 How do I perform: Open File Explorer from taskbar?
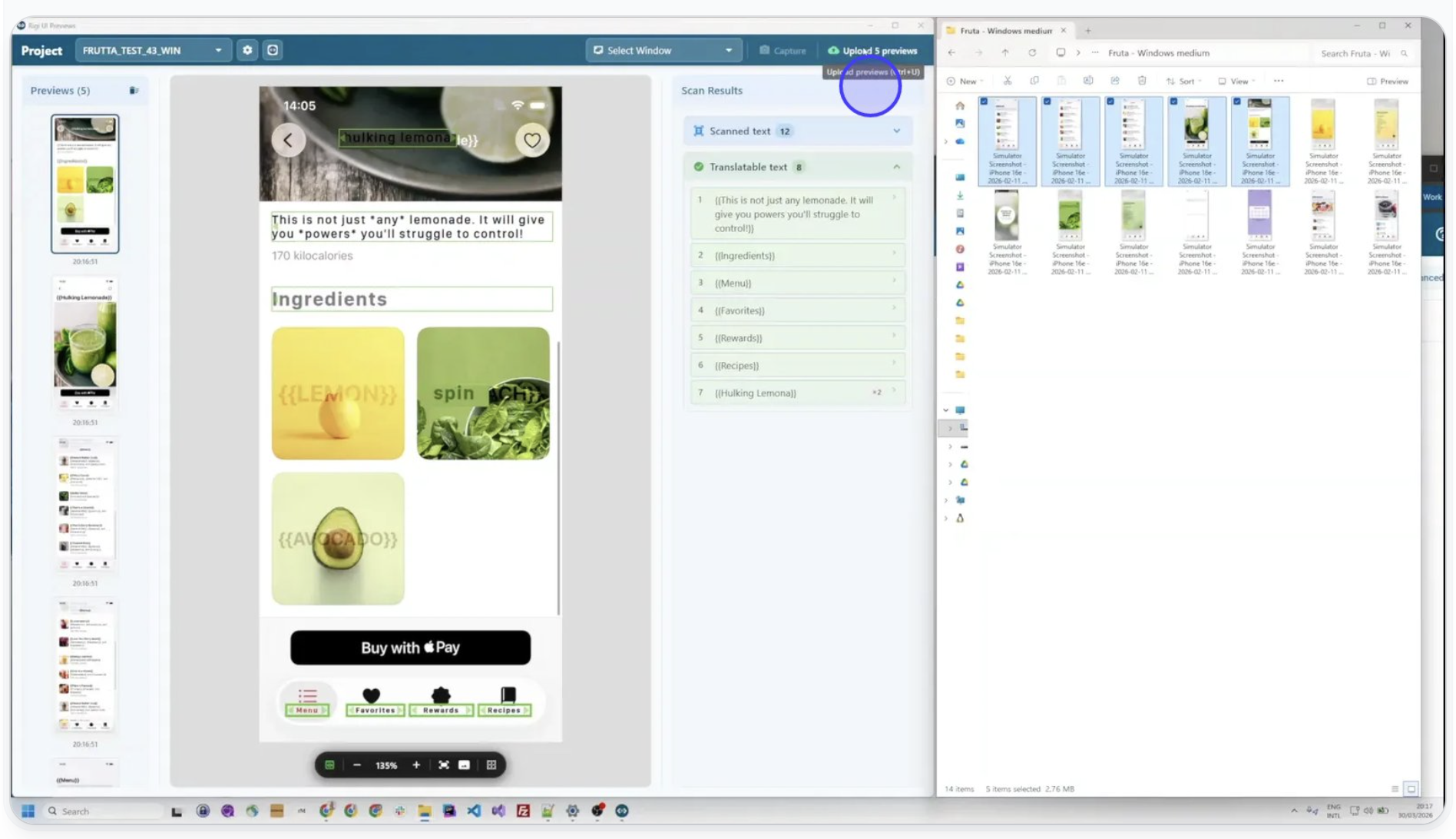pyautogui.click(x=424, y=811)
